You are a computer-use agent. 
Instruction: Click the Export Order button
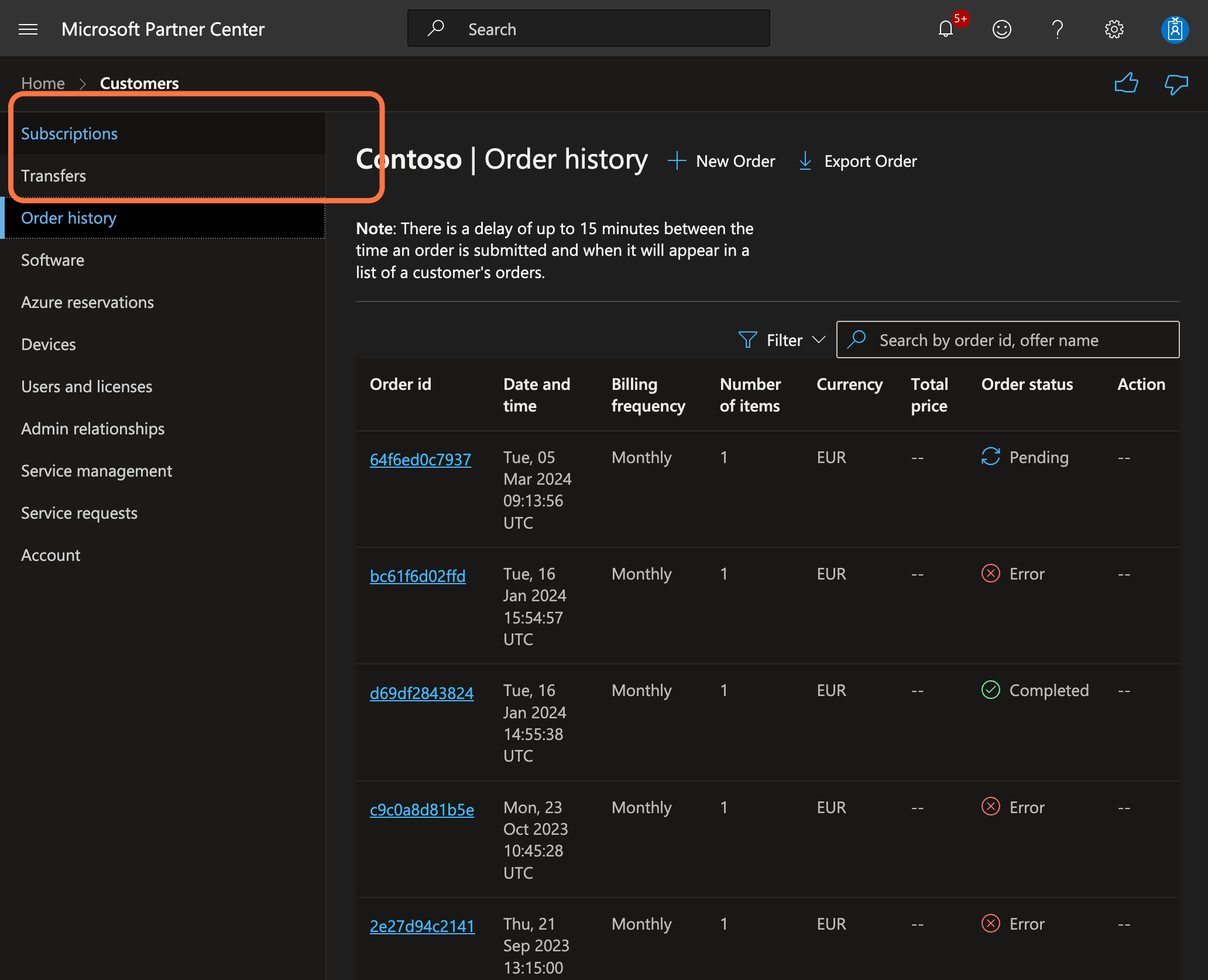(857, 160)
